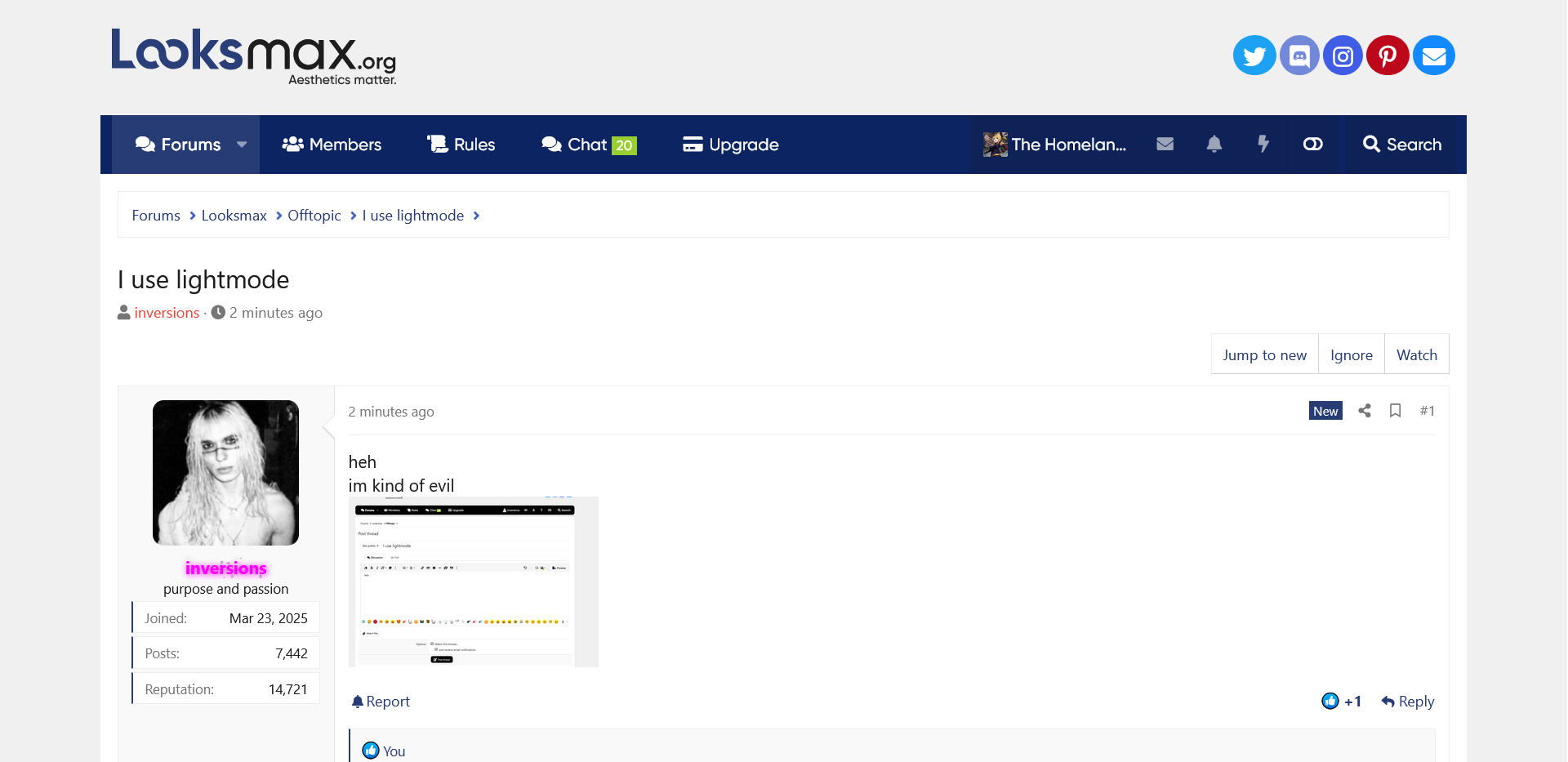Click '2 minutes ago' thread start time
This screenshot has height=762, width=1568.
pos(275,313)
